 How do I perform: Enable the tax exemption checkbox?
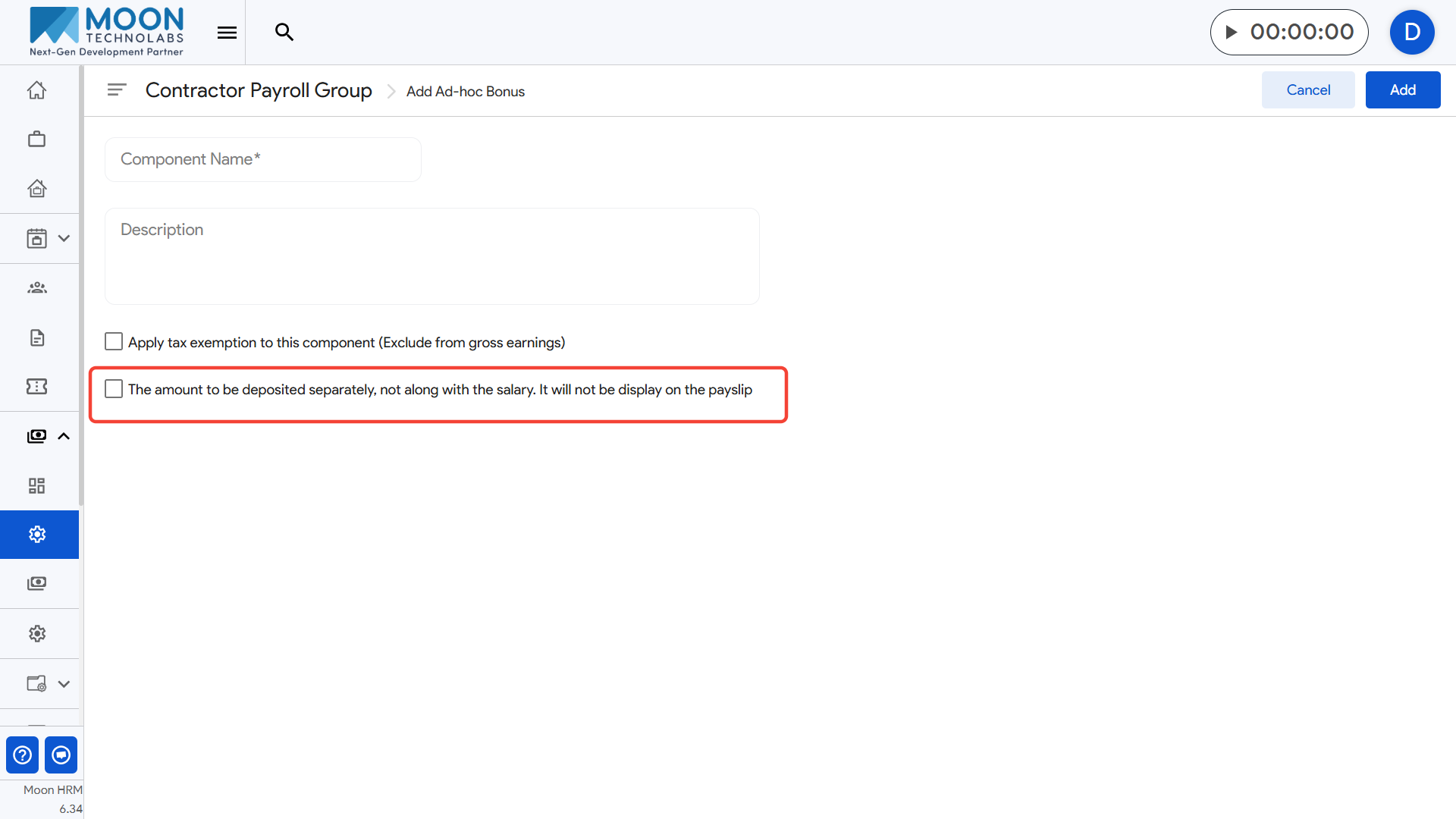114,342
